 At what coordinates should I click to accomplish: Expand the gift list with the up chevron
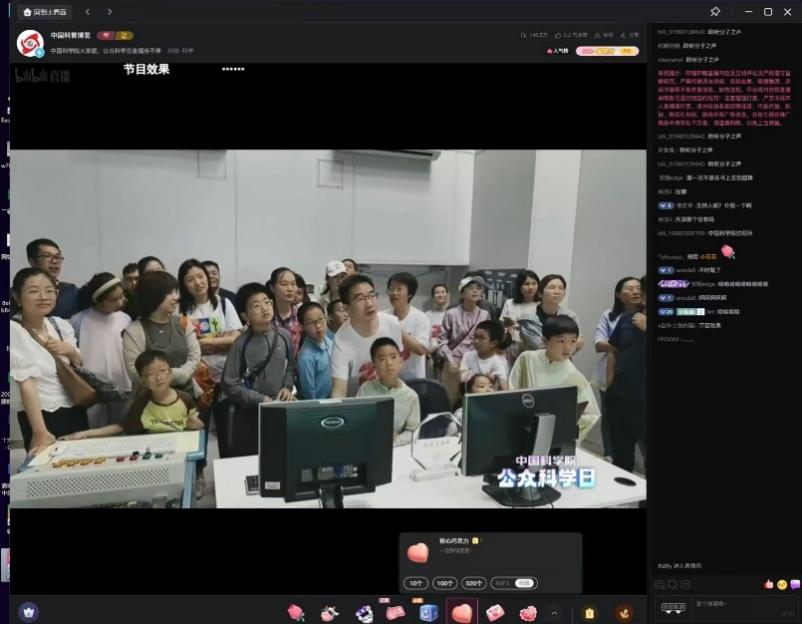point(555,612)
